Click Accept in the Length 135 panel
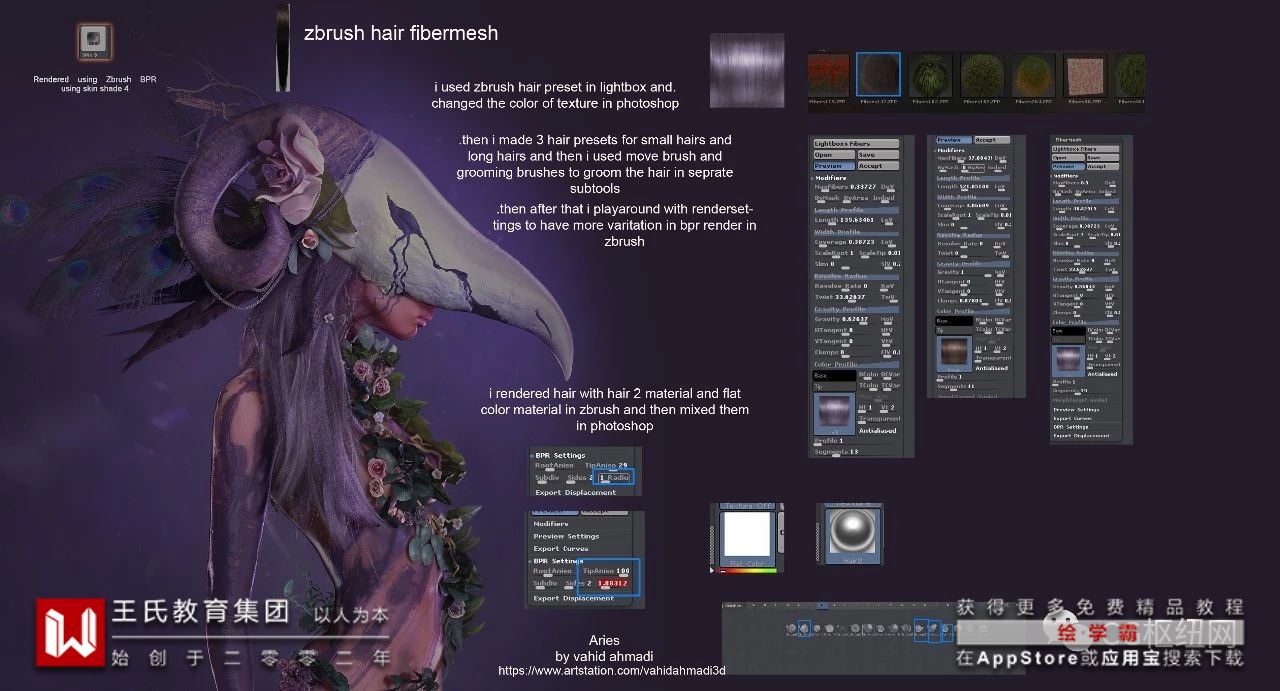This screenshot has width=1280, height=691. click(879, 166)
